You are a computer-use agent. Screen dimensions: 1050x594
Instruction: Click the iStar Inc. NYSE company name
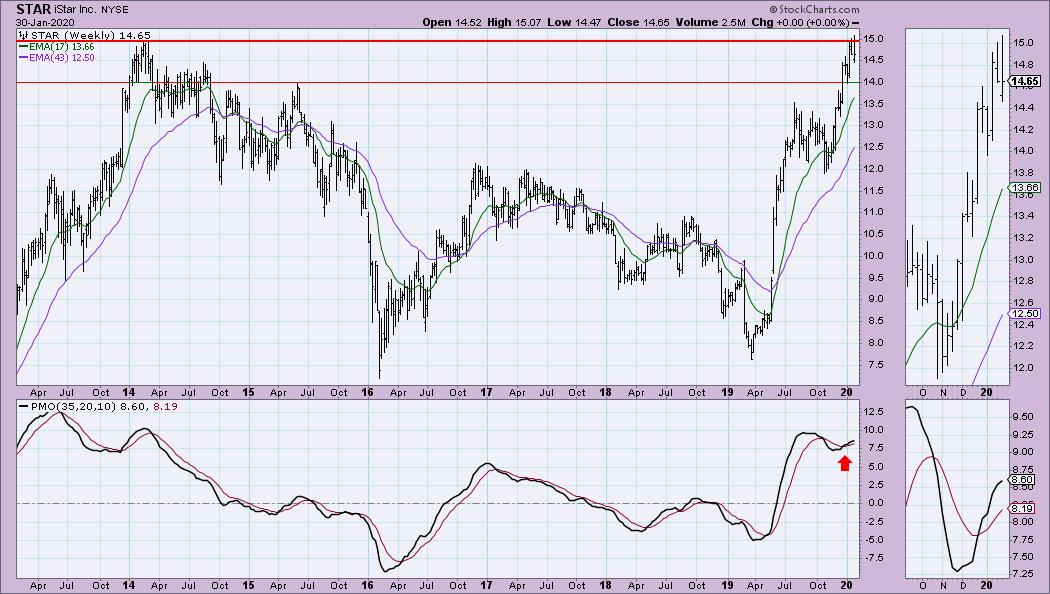tap(92, 10)
